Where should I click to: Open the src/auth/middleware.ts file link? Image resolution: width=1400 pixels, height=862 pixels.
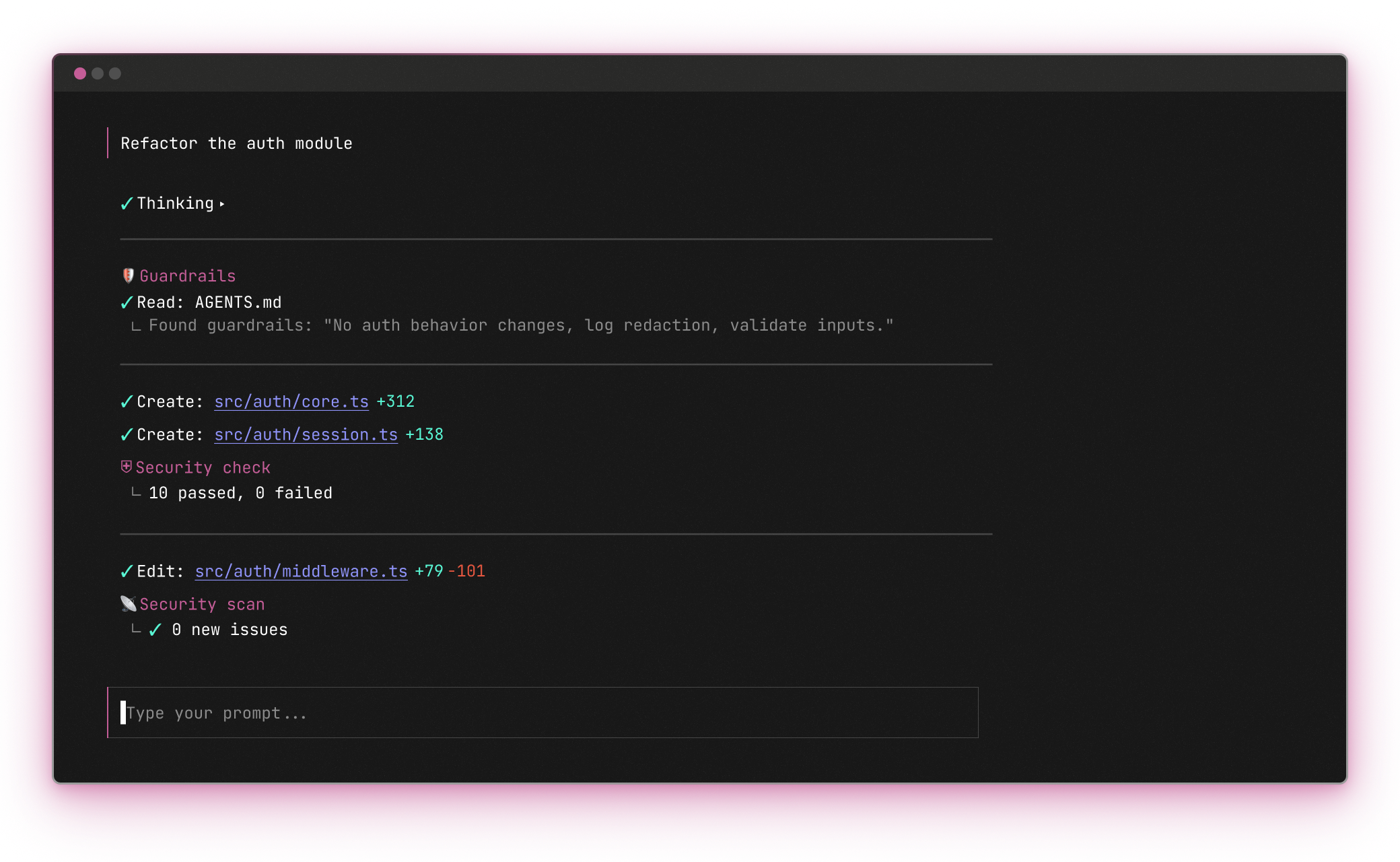(301, 571)
